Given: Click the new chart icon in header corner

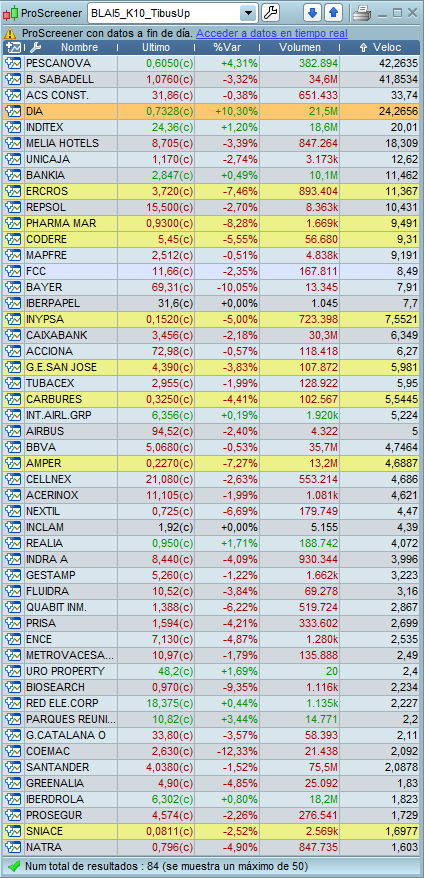Looking at the screenshot, I should pos(15,48).
